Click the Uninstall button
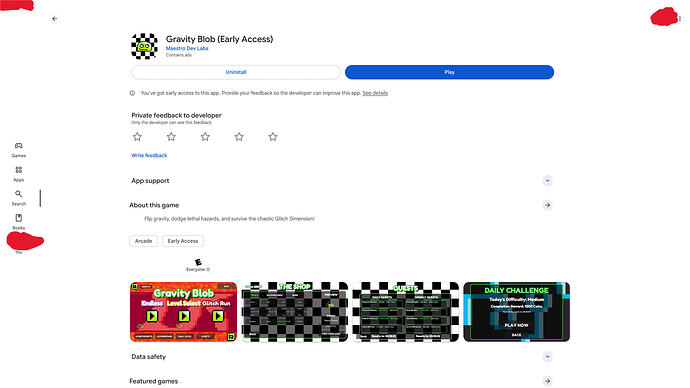Viewport: 690px width, 388px height. pyautogui.click(x=236, y=72)
